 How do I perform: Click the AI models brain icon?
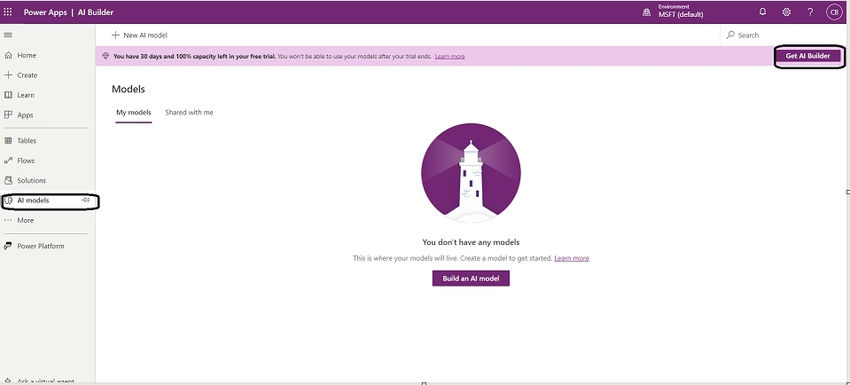pyautogui.click(x=8, y=201)
